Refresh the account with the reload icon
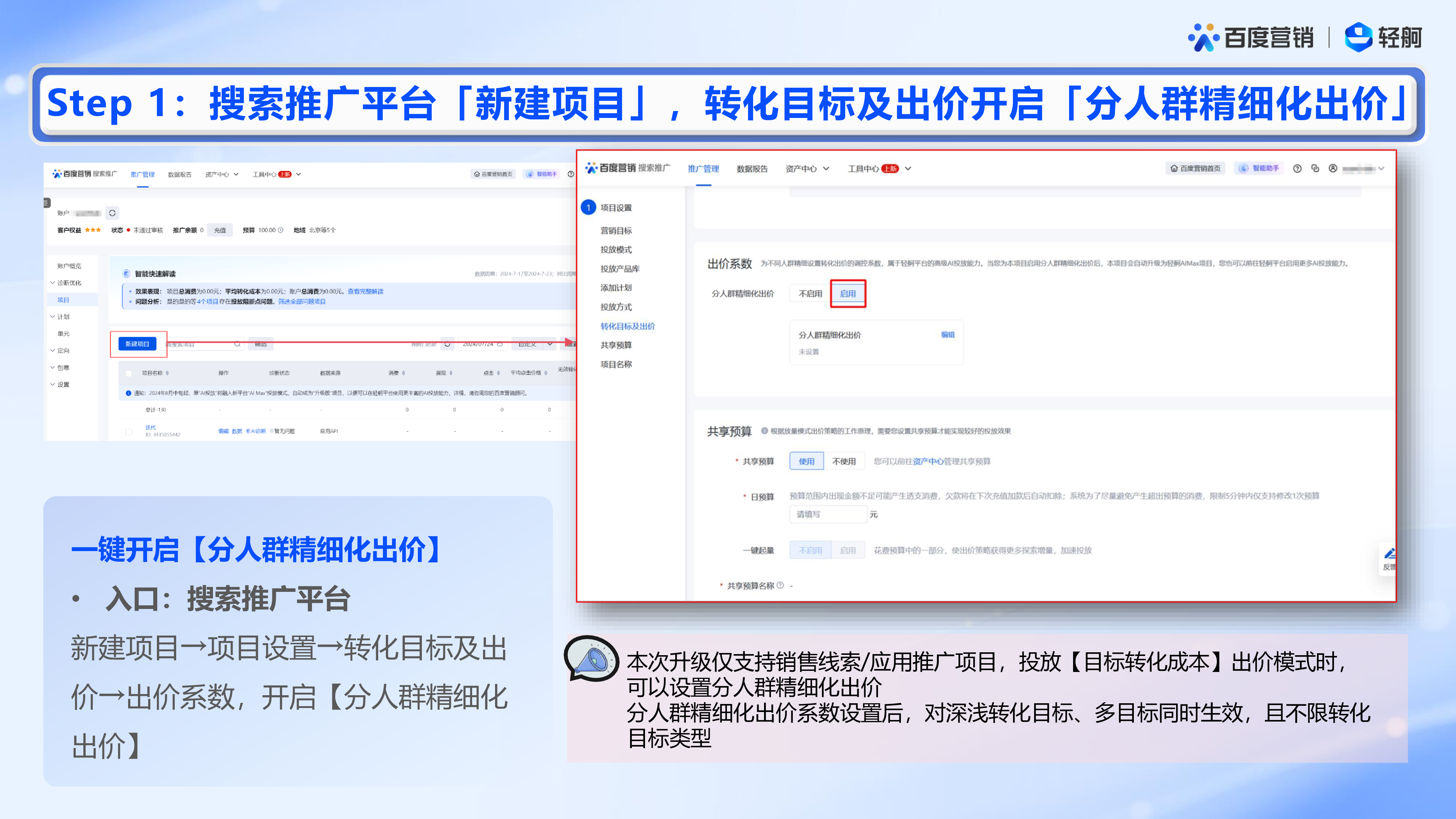Screen dimensions: 1456x819 click(x=112, y=213)
